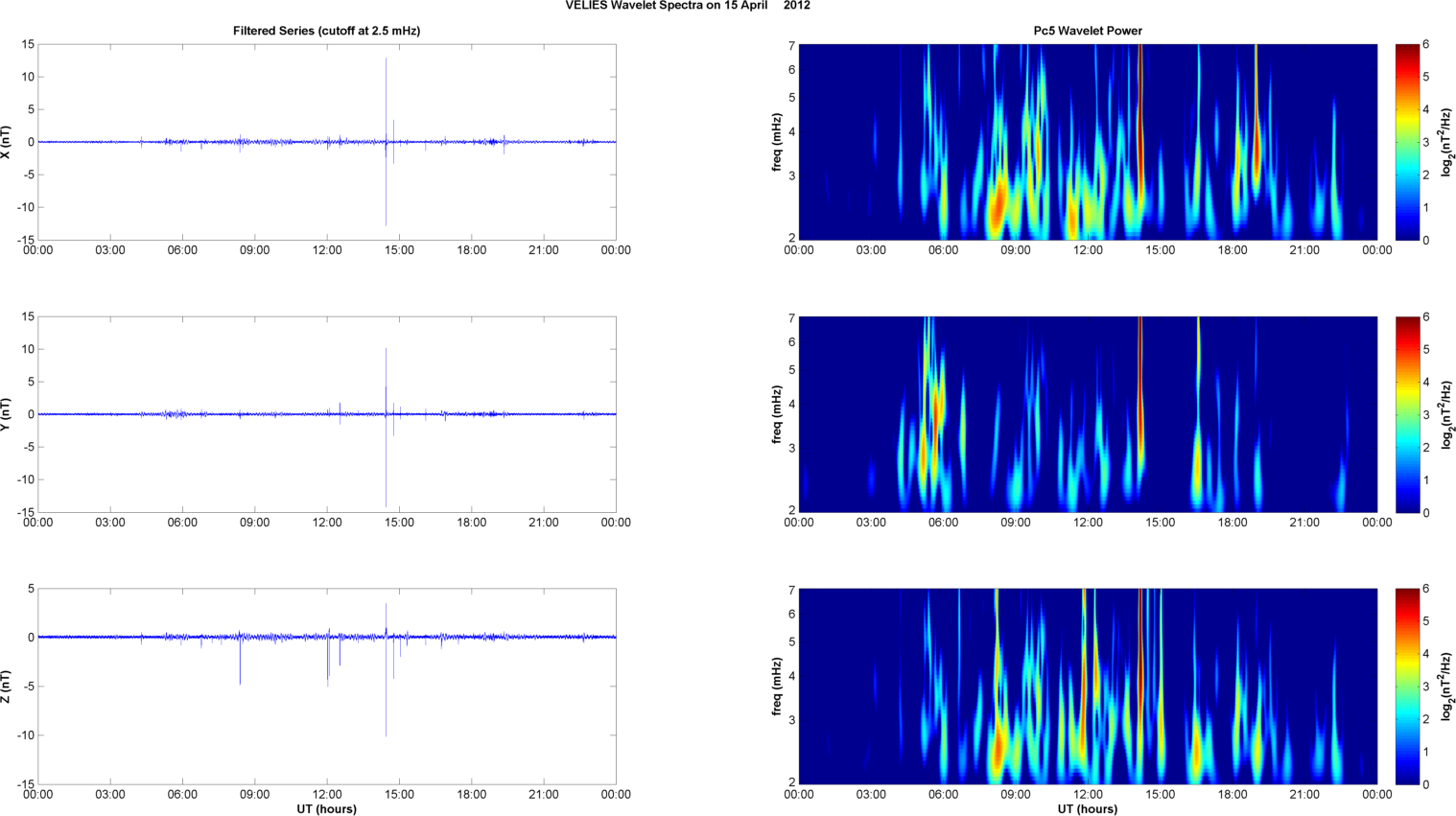The height and width of the screenshot is (816, 1456).
Task: Select the "Pc5 Wavelet Power" heading
Action: coord(1088,31)
